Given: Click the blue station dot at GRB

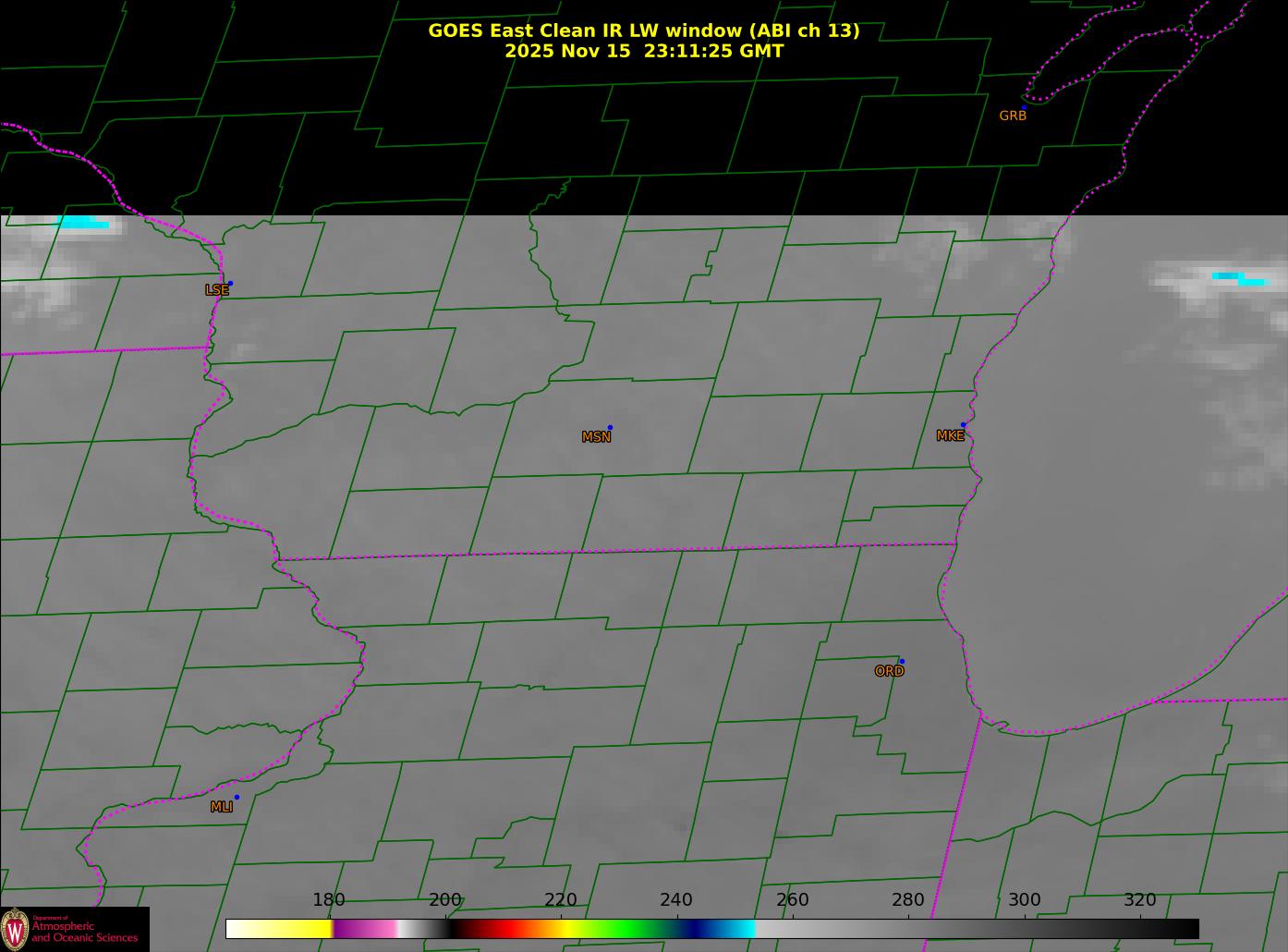Looking at the screenshot, I should (x=1024, y=108).
